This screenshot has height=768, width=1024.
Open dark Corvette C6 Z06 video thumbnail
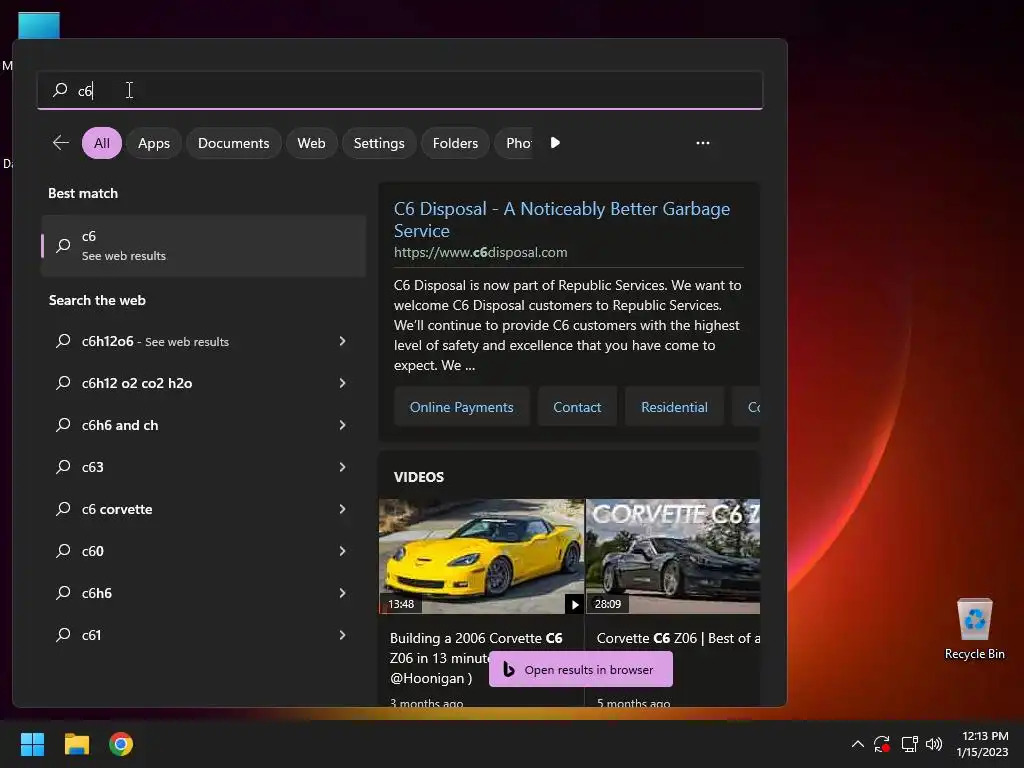tap(673, 556)
